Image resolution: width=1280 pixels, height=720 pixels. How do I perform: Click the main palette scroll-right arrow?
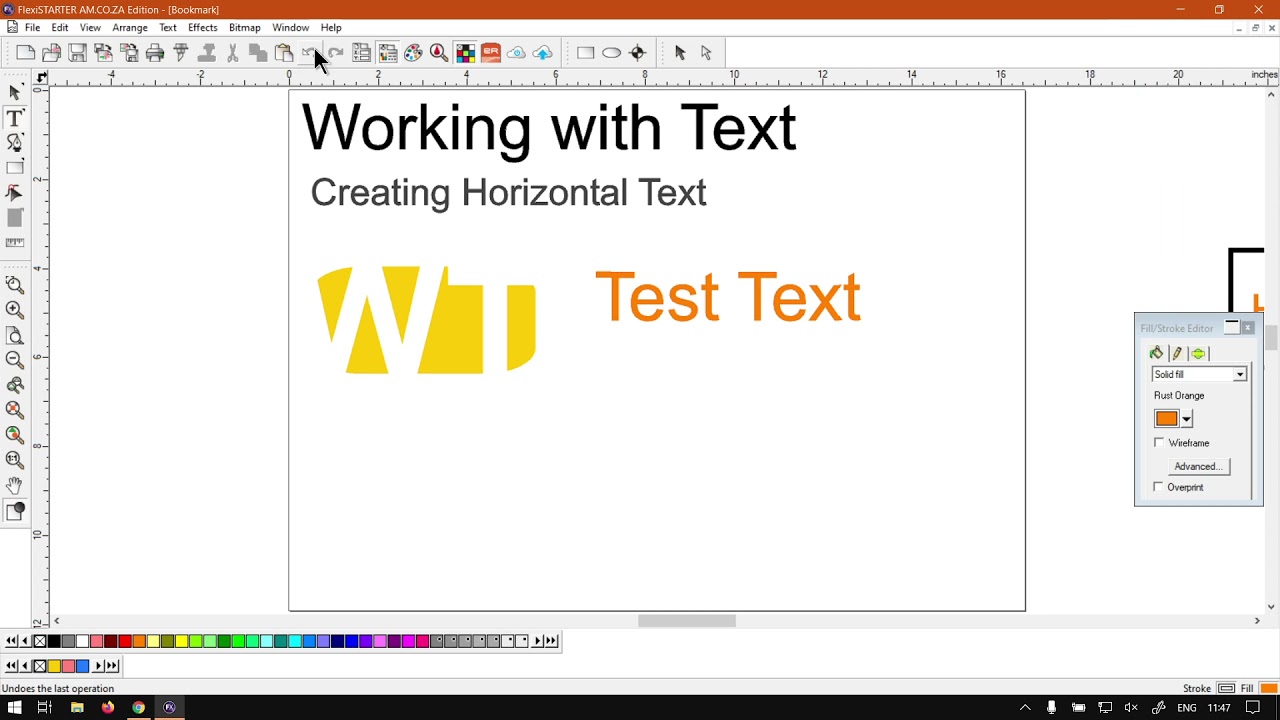(538, 641)
